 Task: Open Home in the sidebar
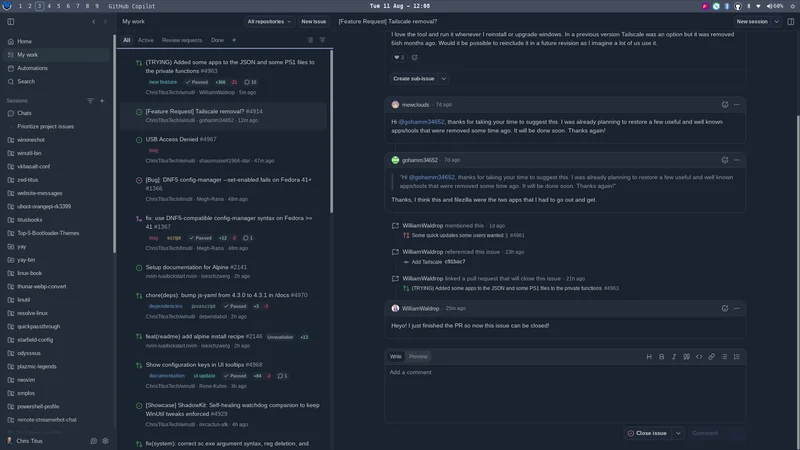(x=56, y=41)
